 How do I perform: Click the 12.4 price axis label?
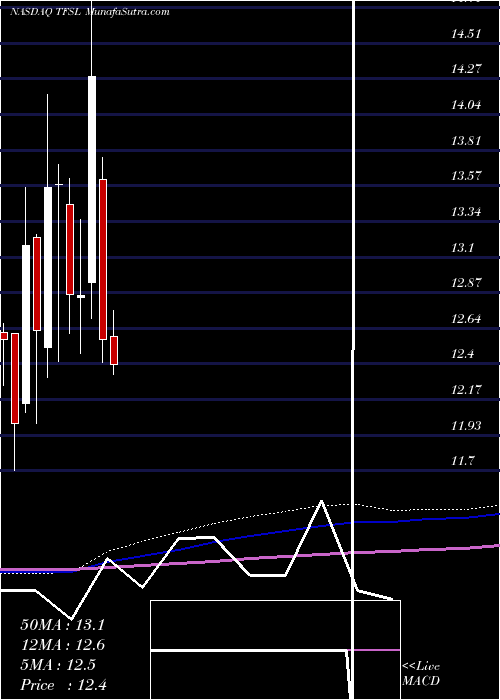[463, 354]
